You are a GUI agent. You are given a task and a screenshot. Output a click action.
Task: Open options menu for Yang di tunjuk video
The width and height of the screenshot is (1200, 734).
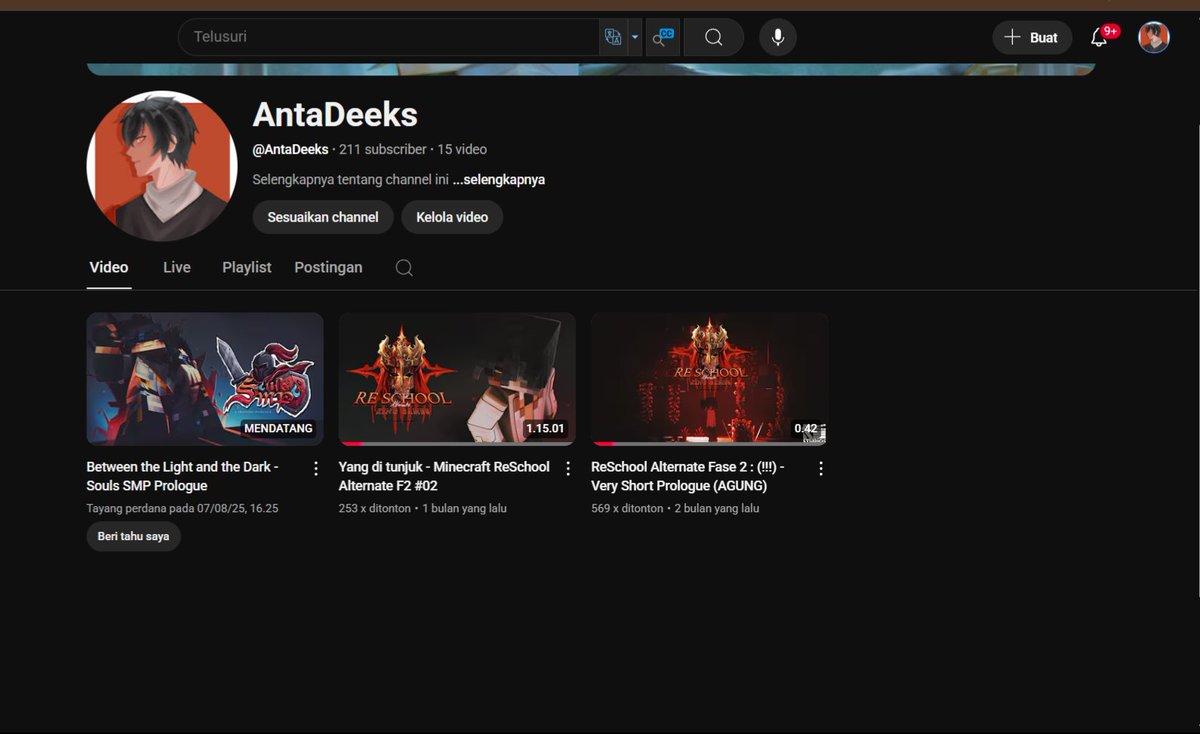(568, 468)
